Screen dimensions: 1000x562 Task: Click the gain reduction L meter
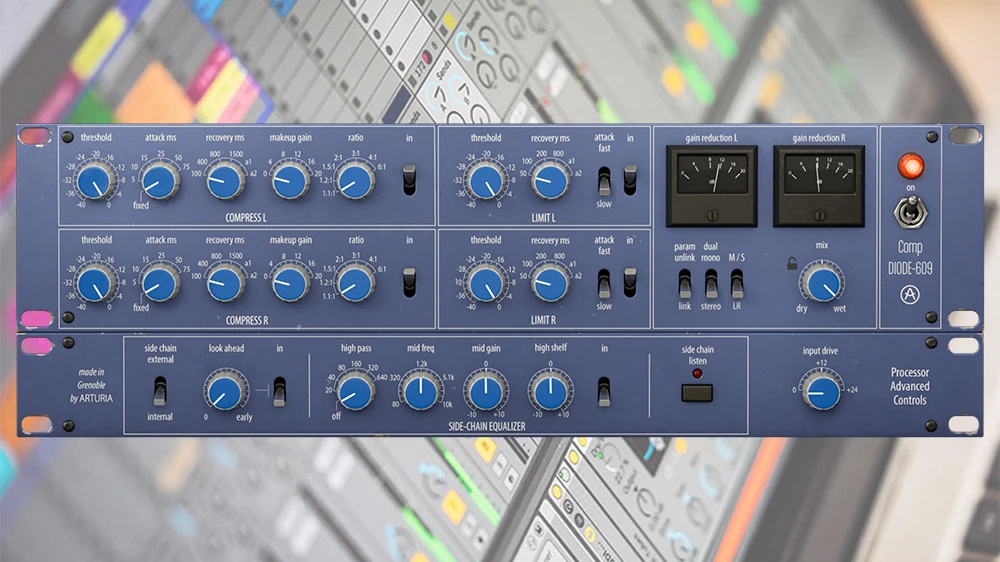pos(712,177)
